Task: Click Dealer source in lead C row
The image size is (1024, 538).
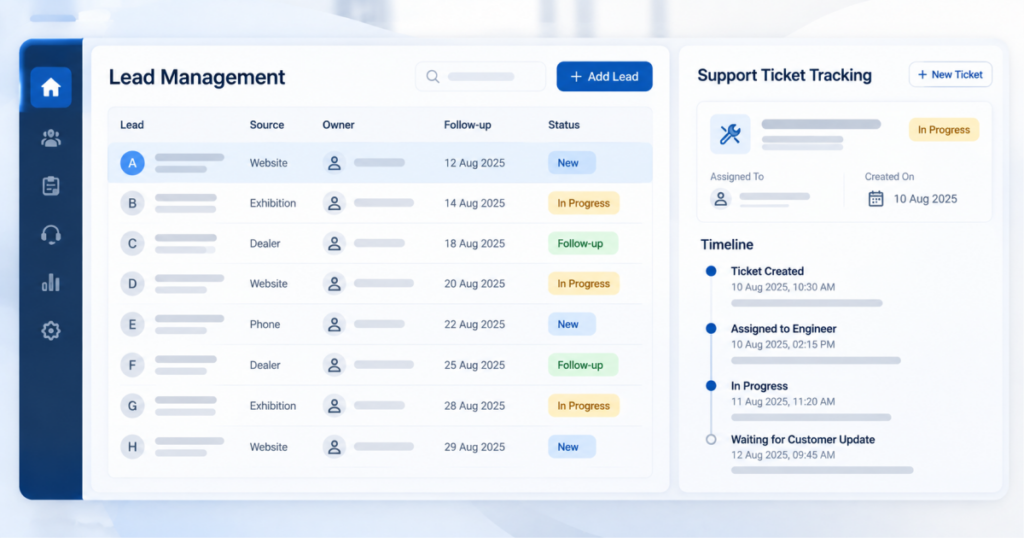Action: pyautogui.click(x=264, y=244)
